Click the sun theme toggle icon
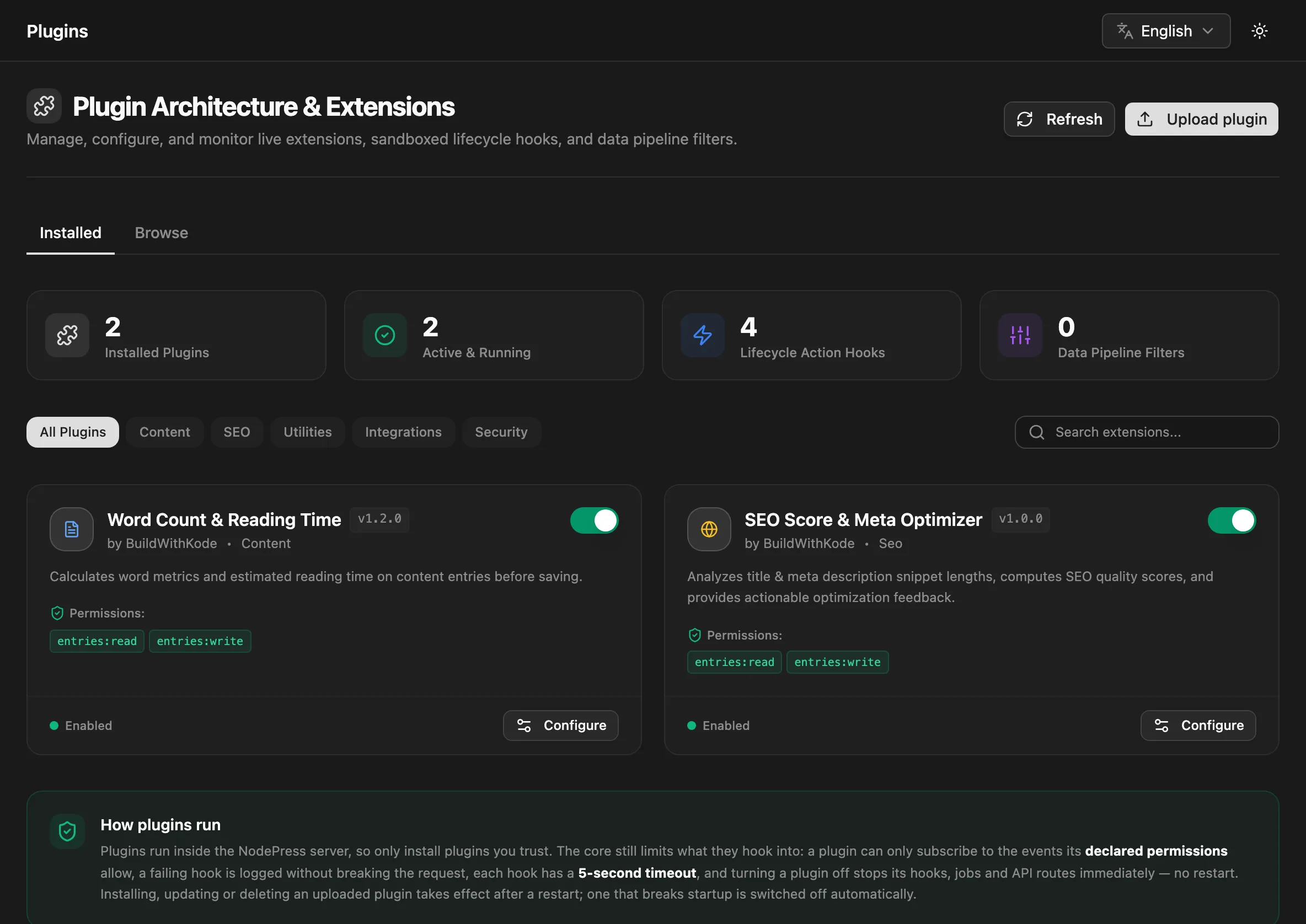 [x=1259, y=31]
